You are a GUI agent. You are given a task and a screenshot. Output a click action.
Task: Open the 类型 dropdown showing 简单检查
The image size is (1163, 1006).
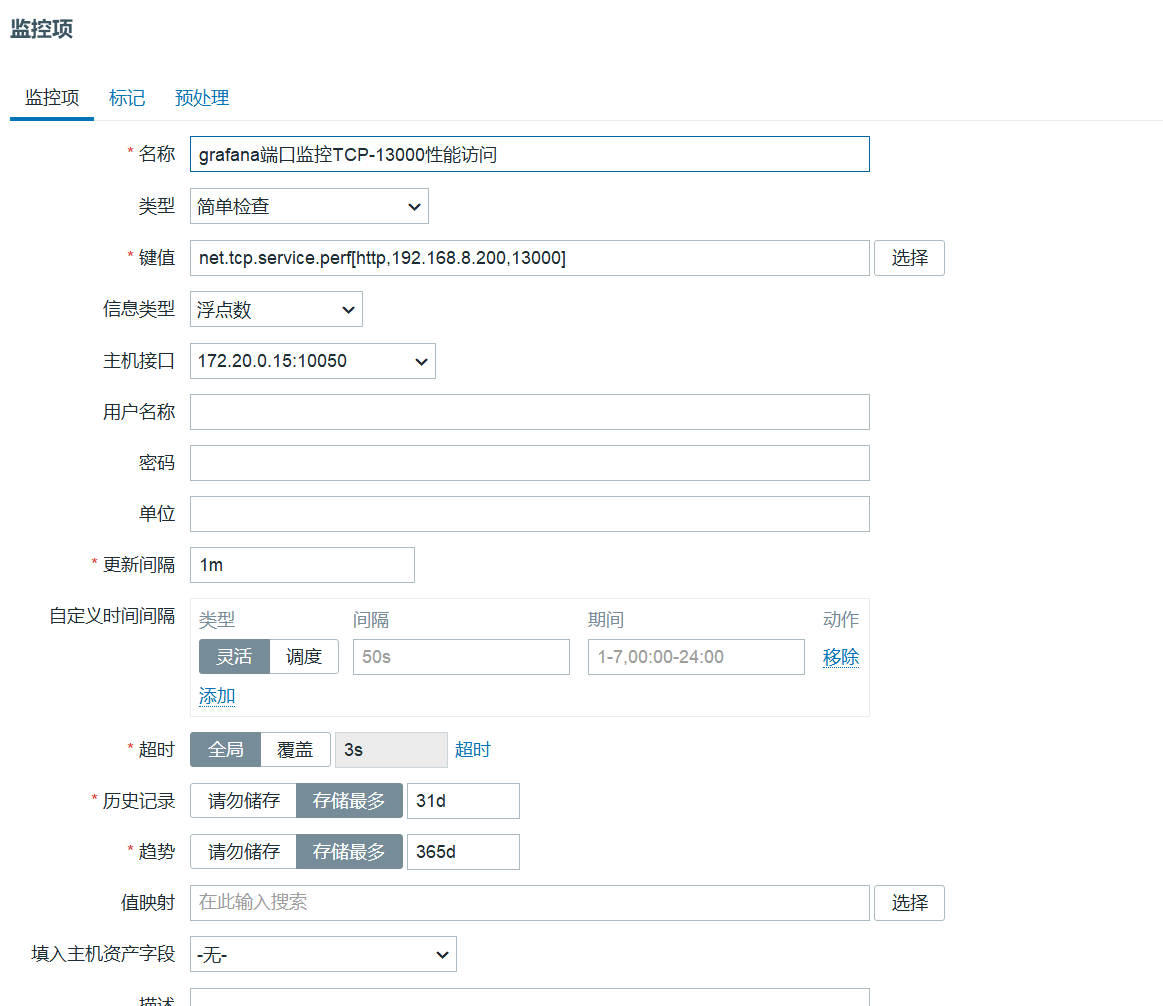click(309, 206)
